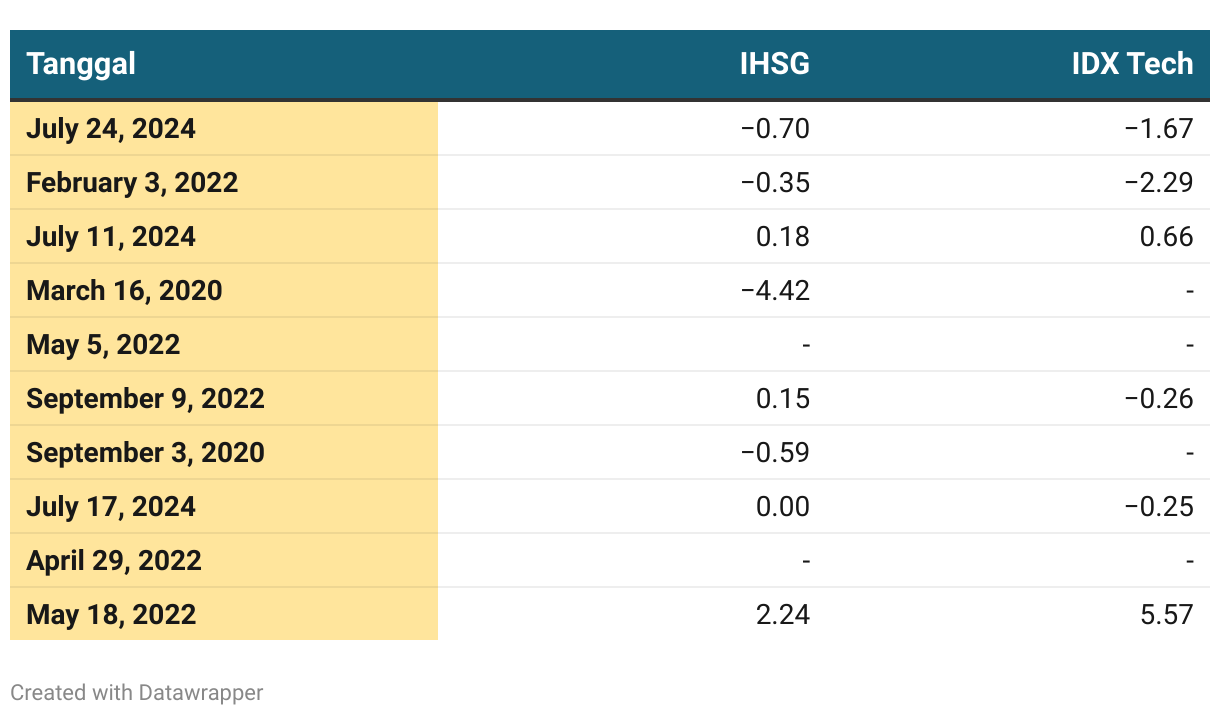The image size is (1220, 716).
Task: Click the IDX Tech column header
Action: (x=1132, y=64)
